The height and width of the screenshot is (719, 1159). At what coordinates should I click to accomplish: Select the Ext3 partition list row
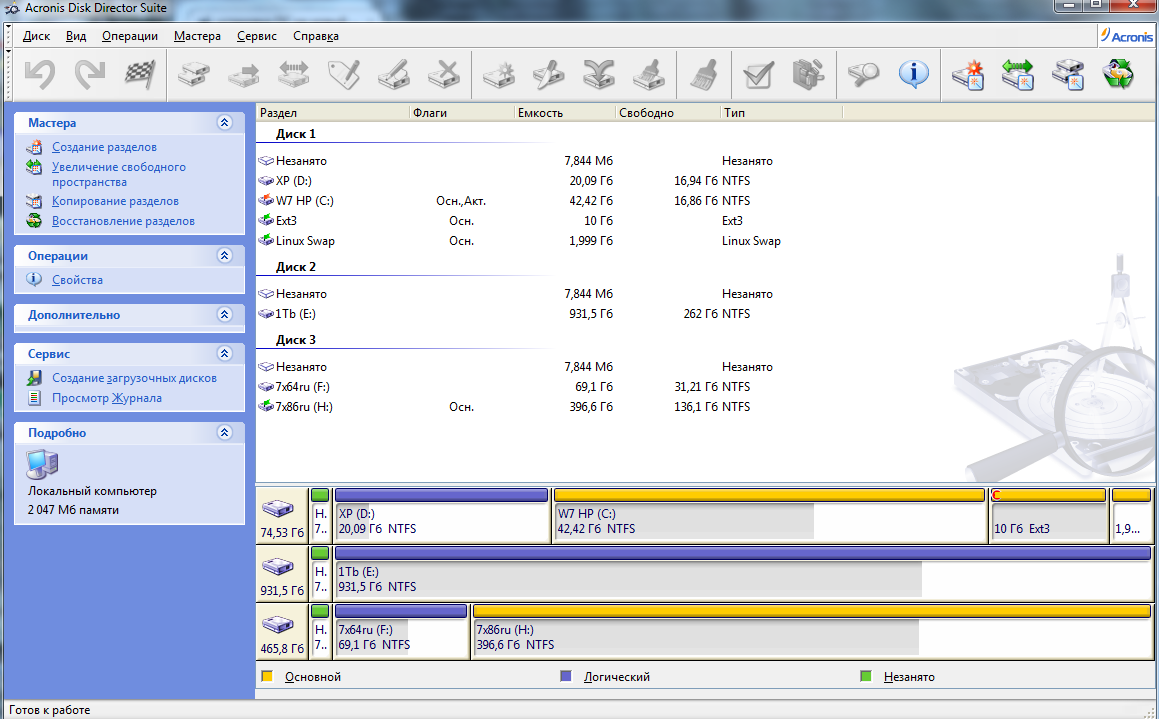(549, 221)
